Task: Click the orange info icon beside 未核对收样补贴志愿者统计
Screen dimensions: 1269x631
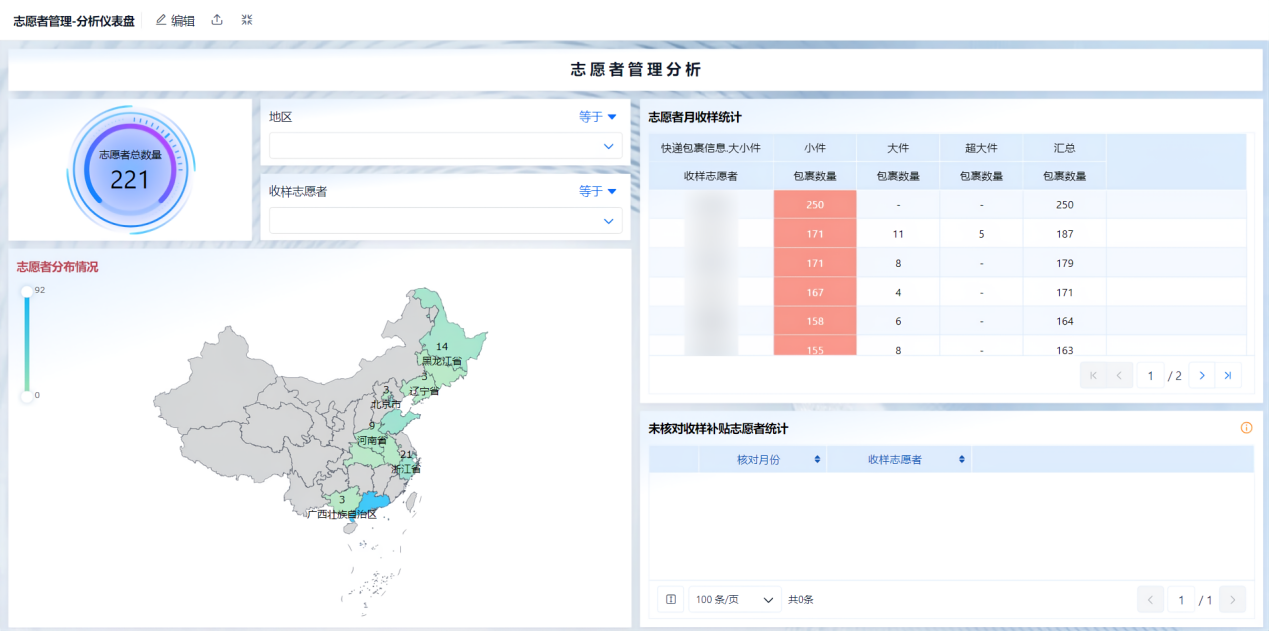Action: (x=1246, y=428)
